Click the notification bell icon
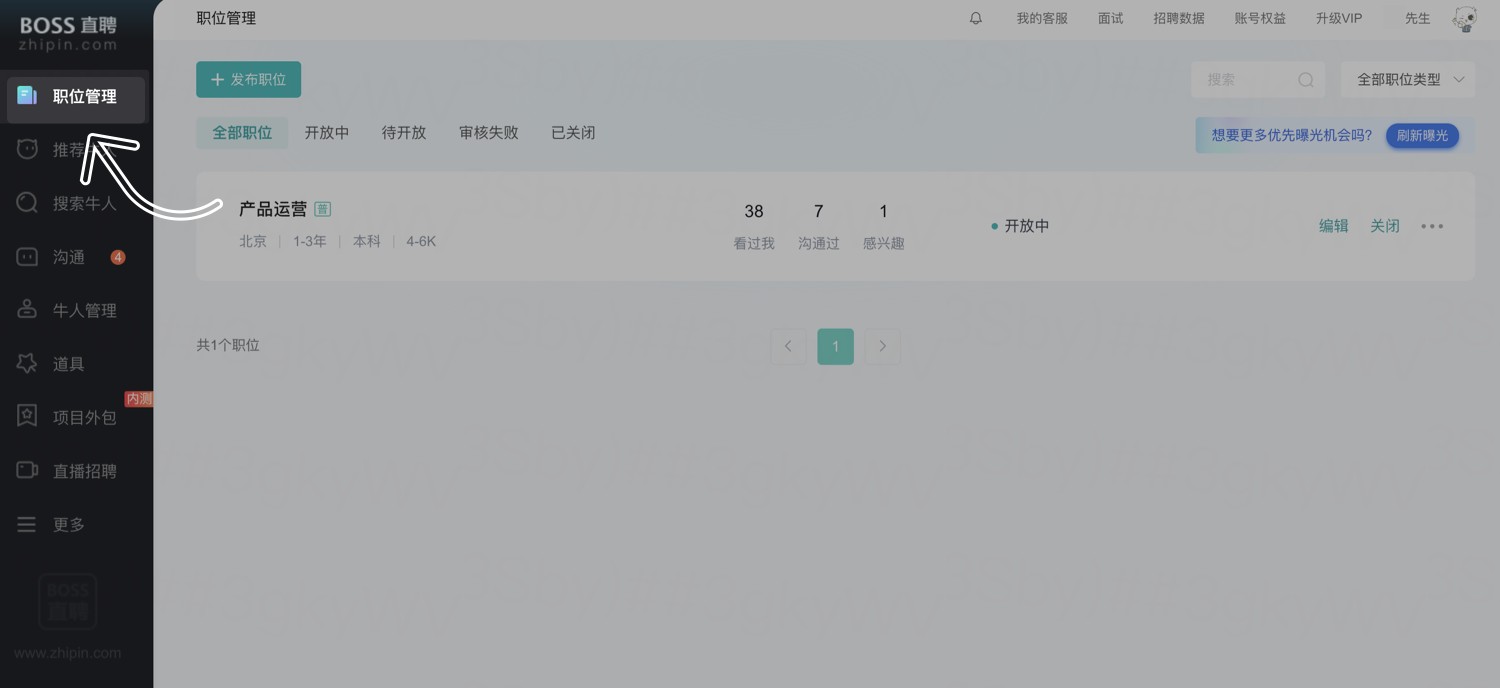1500x688 pixels. pyautogui.click(x=975, y=17)
